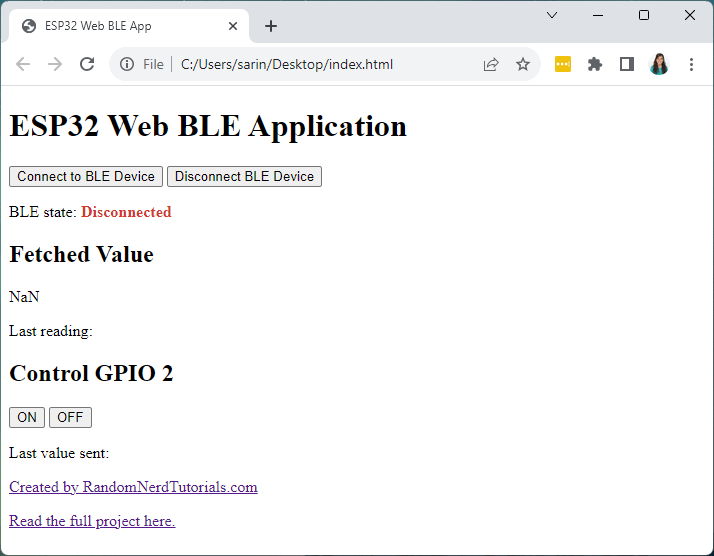714x556 pixels.
Task: Click the browser forward arrow
Action: [x=55, y=64]
